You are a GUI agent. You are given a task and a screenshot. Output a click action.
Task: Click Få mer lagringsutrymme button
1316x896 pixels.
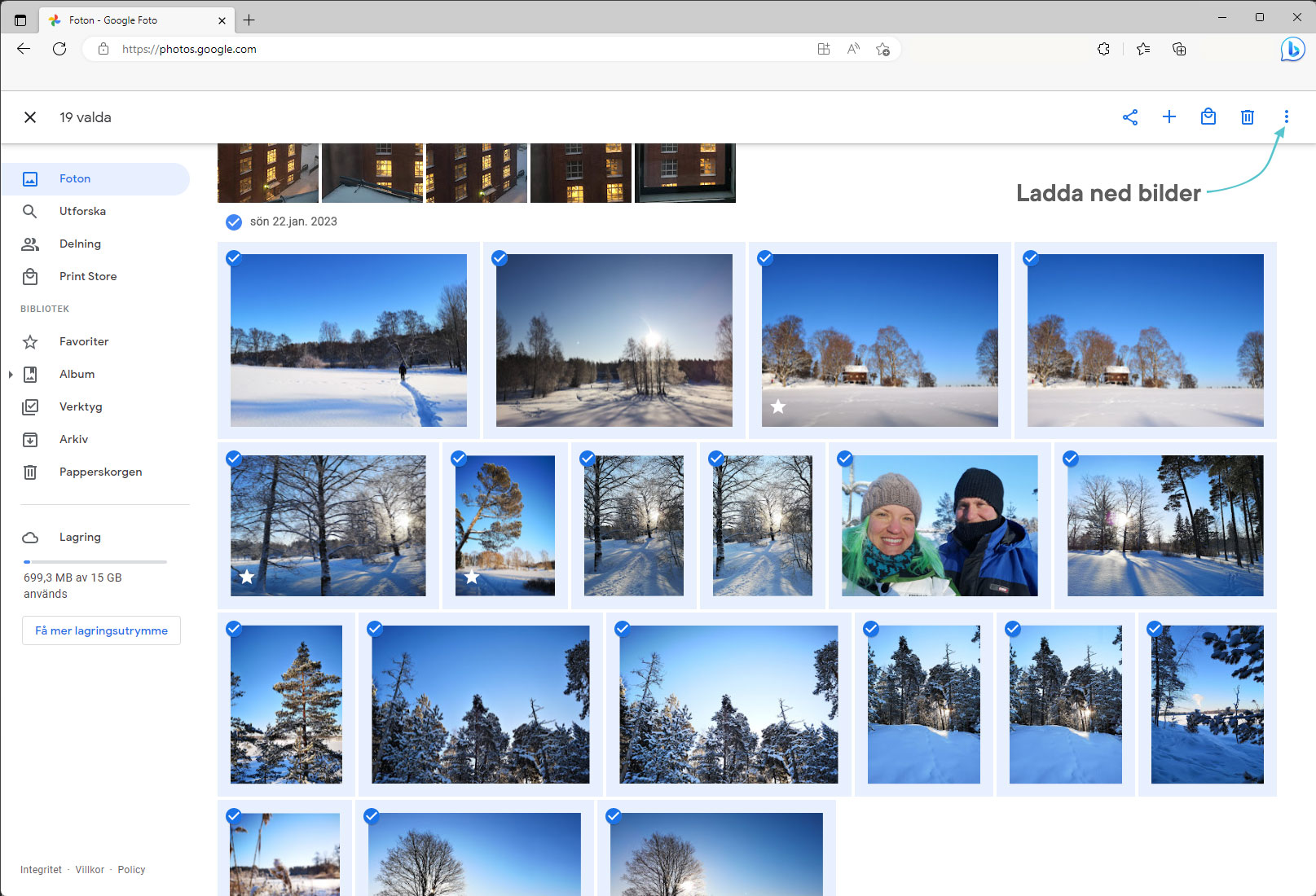(101, 630)
